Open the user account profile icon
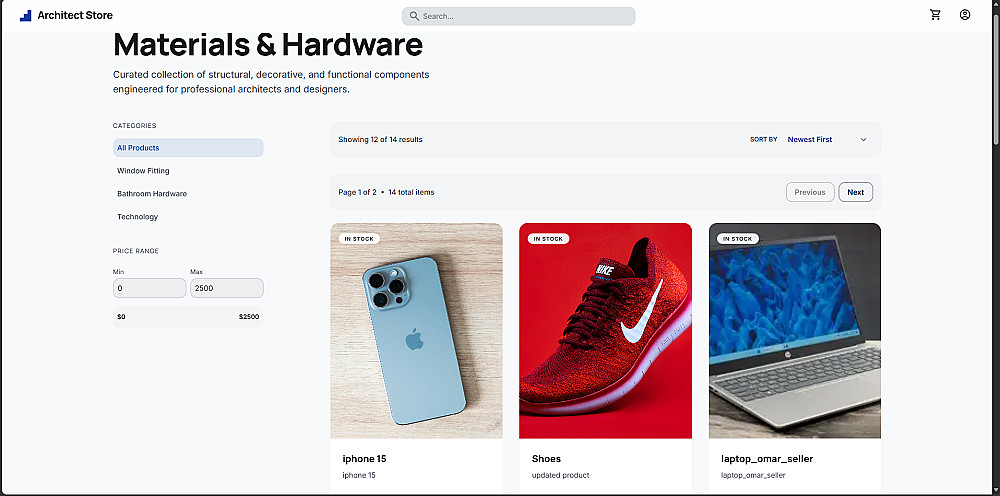This screenshot has height=496, width=1000. pyautogui.click(x=964, y=15)
